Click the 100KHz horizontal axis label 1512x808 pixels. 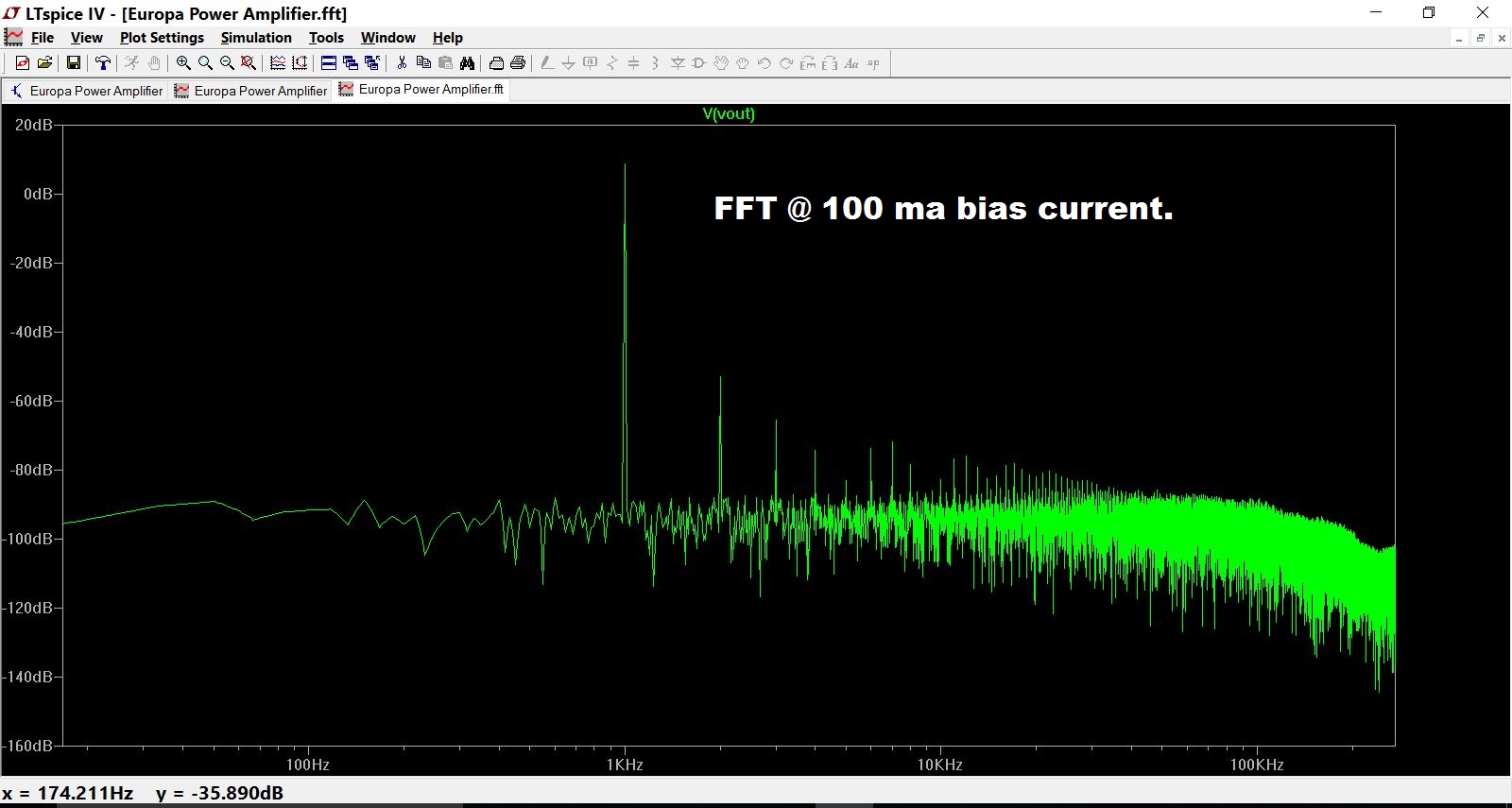1257,765
